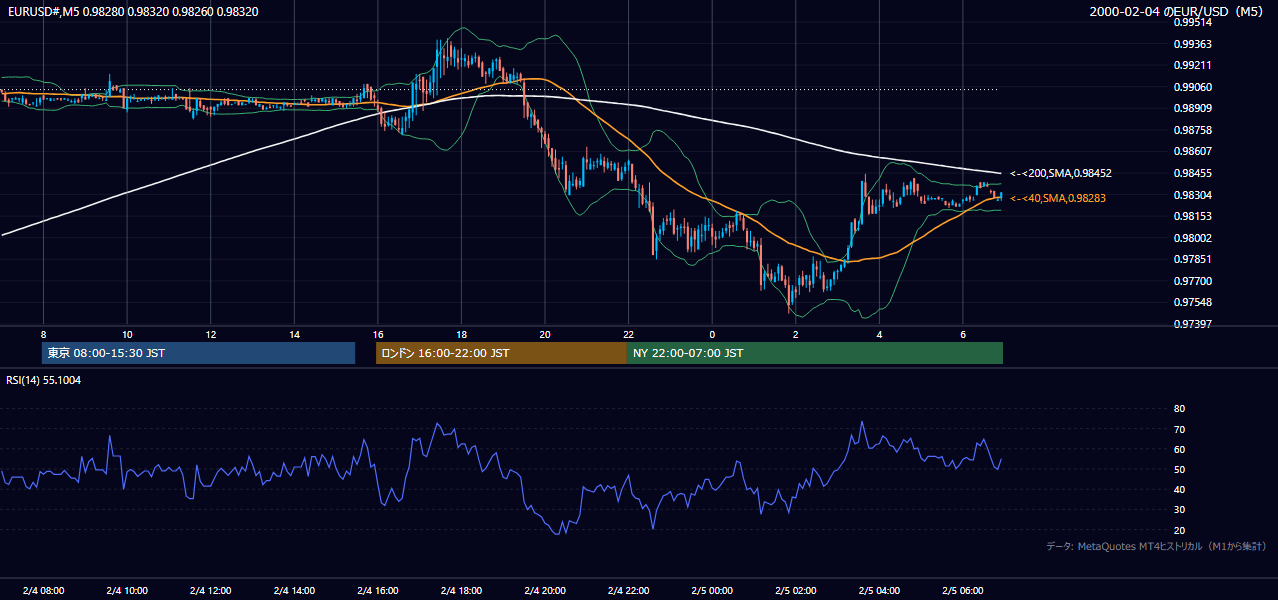Click price axis value 0.98758
The height and width of the screenshot is (600, 1278).
1192,130
